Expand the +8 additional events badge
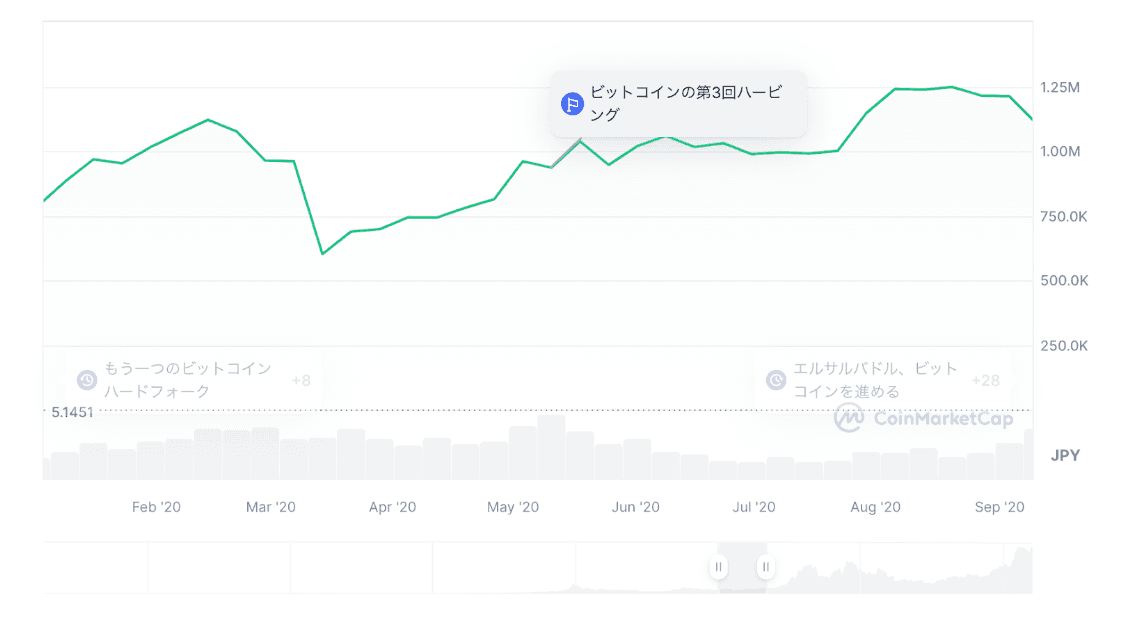This screenshot has height=626, width=1140. pos(301,380)
